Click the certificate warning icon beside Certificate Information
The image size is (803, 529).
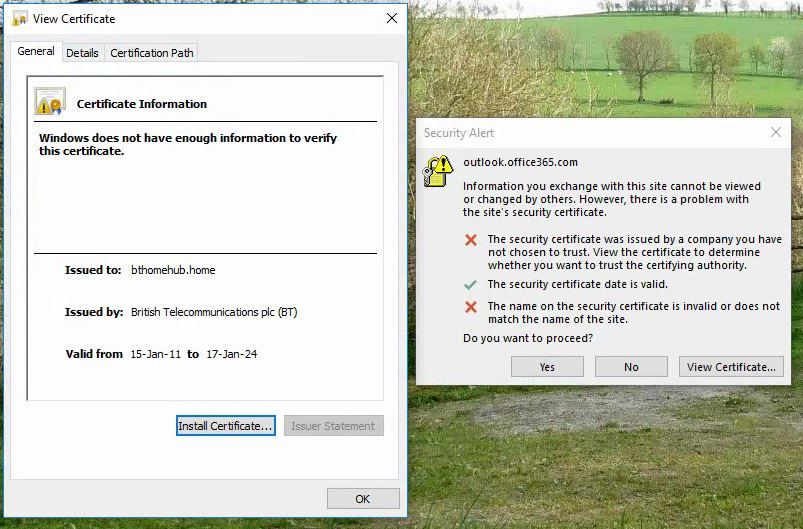pyautogui.click(x=50, y=101)
